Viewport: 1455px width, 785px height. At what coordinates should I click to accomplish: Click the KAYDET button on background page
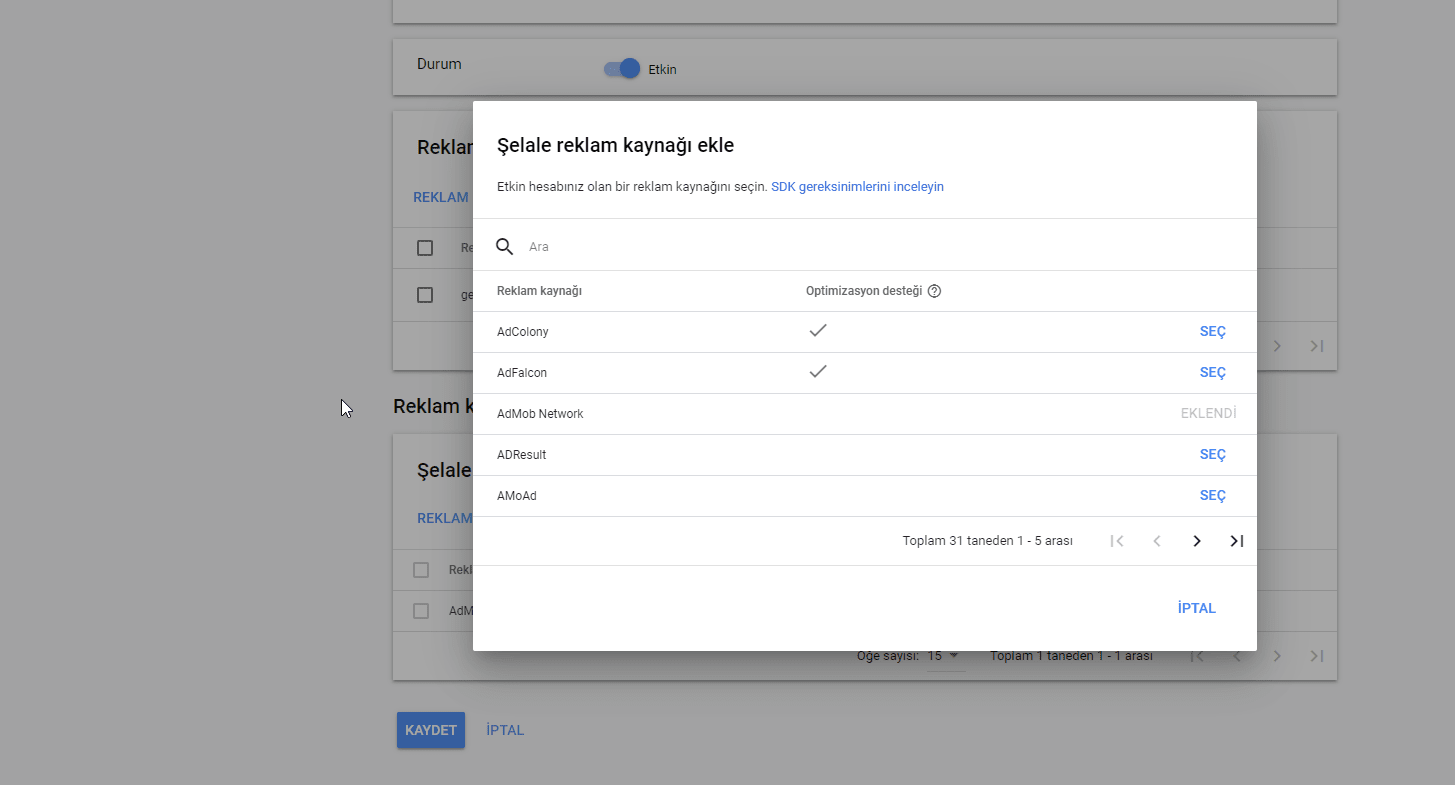431,730
